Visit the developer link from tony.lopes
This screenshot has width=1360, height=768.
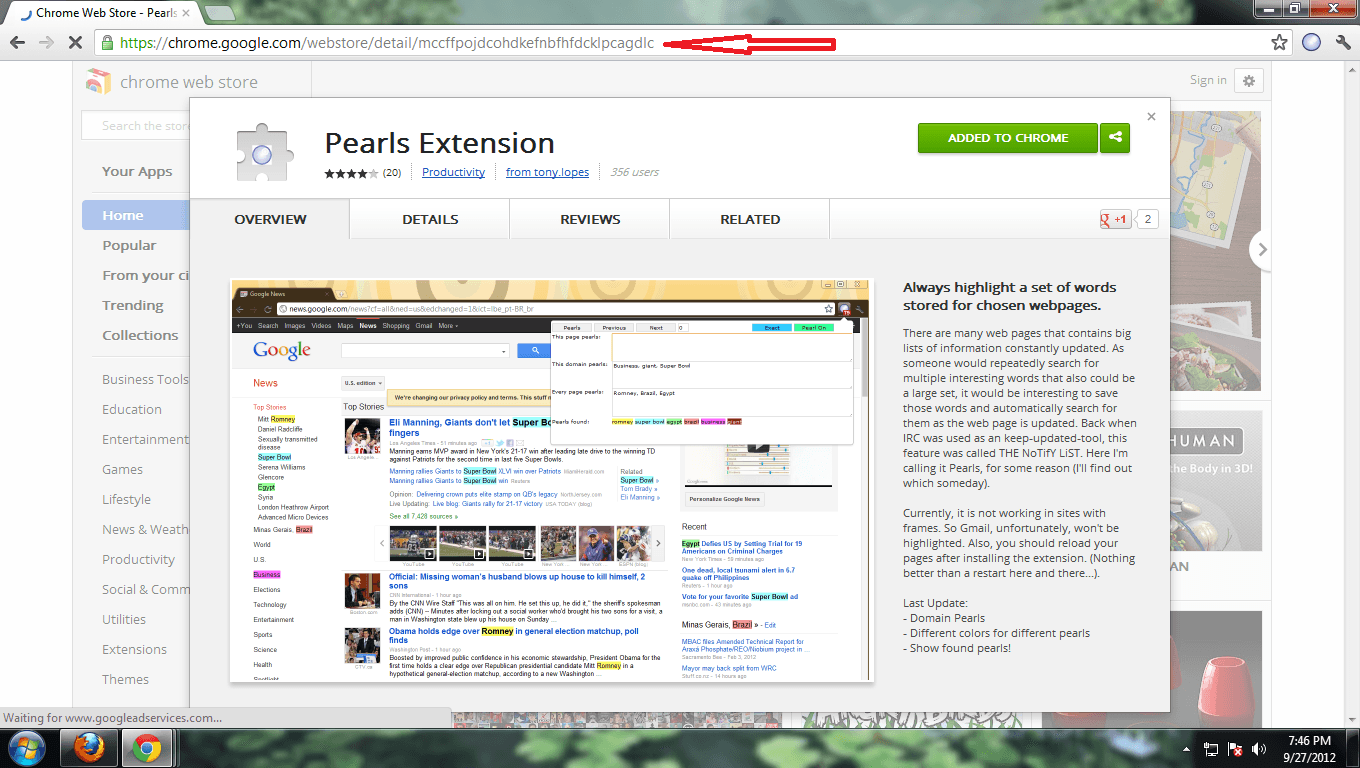tap(547, 171)
